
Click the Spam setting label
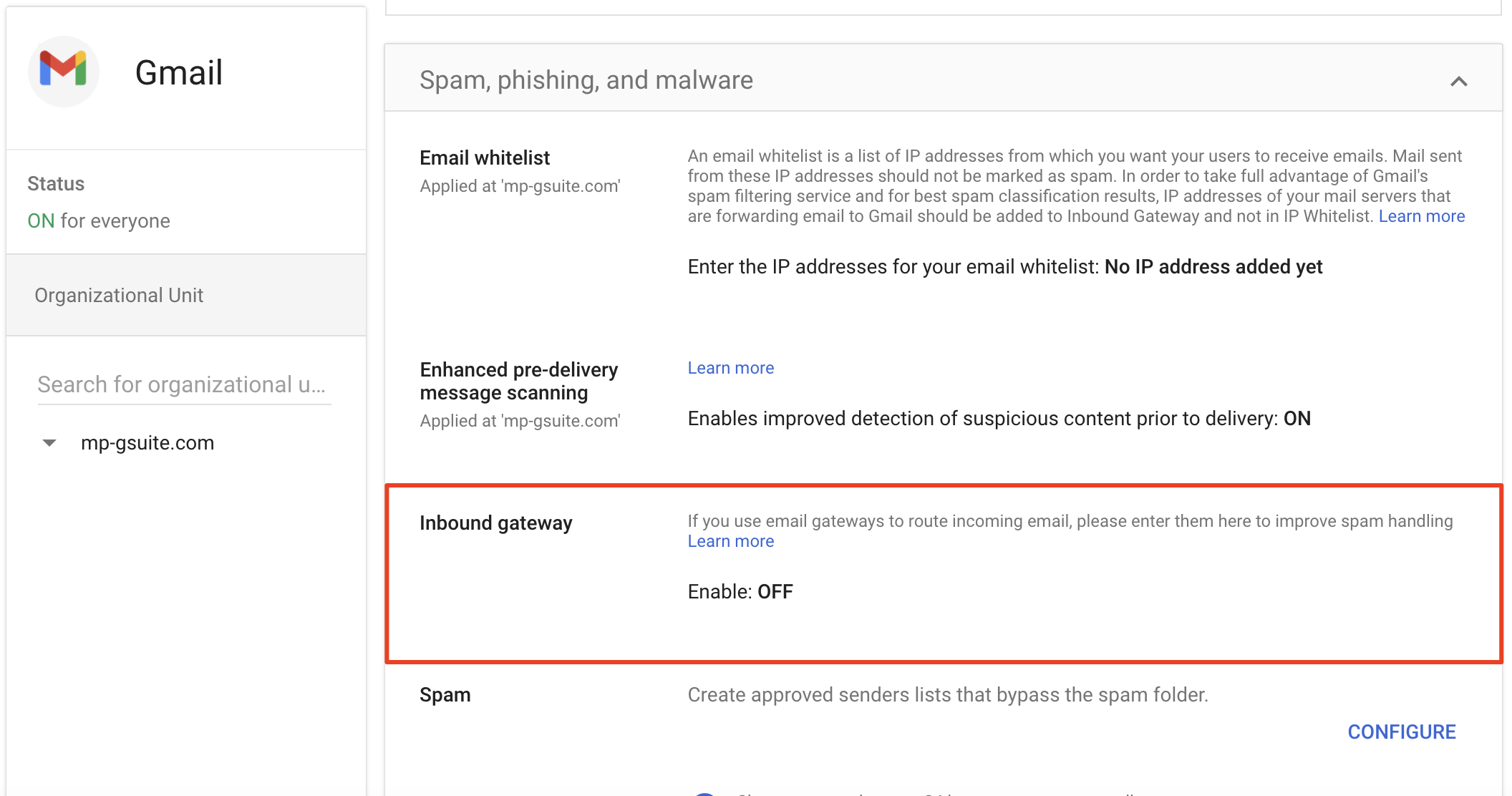445,695
